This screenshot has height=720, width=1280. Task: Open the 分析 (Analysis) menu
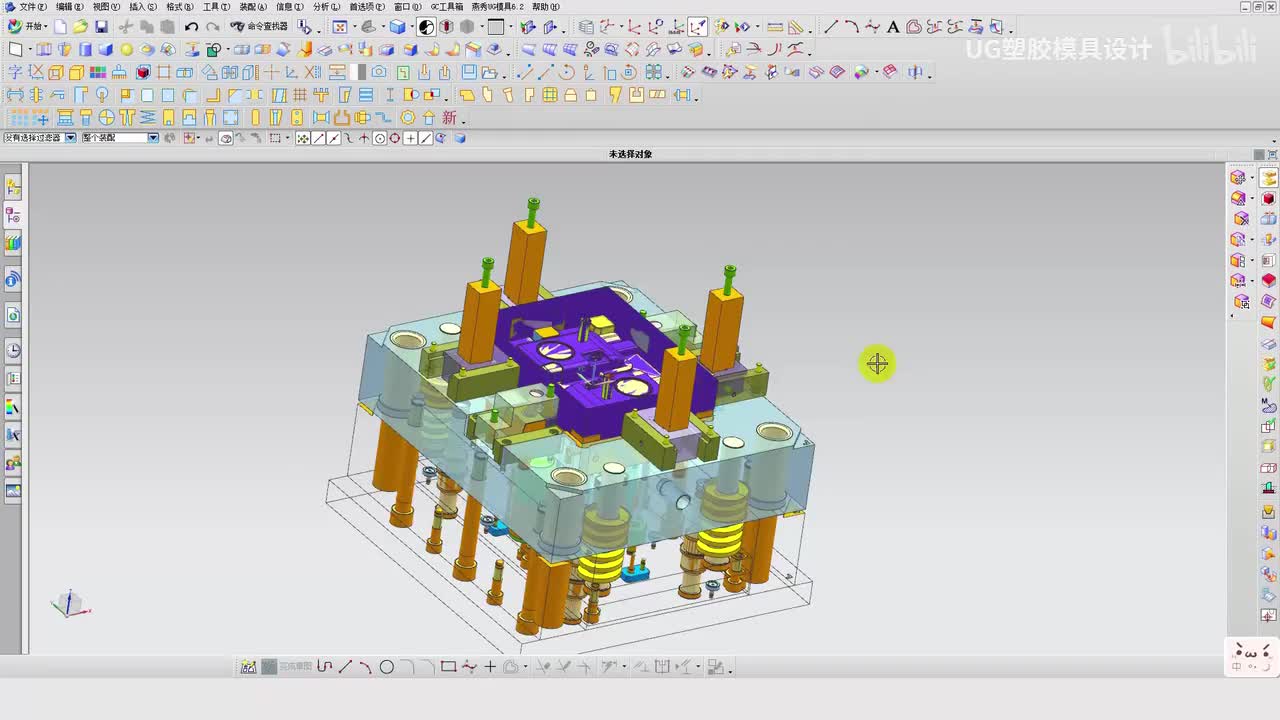point(326,7)
